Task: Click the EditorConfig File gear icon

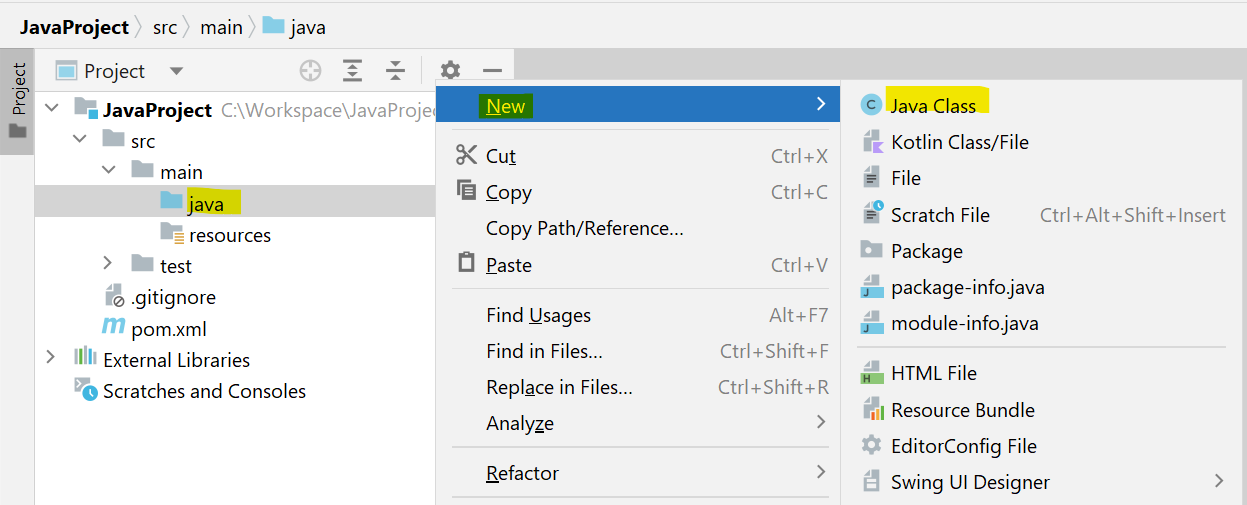Action: coord(872,446)
